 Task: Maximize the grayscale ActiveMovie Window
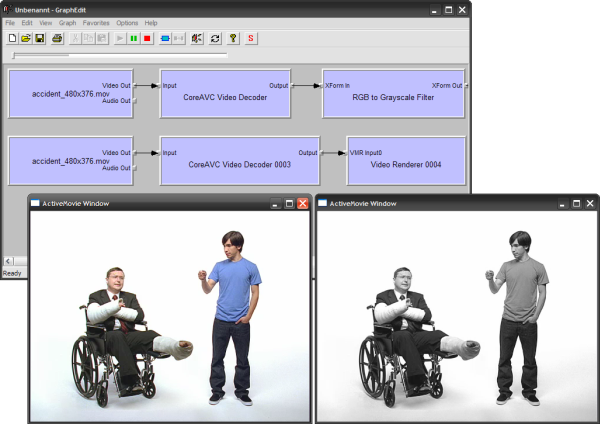576,204
